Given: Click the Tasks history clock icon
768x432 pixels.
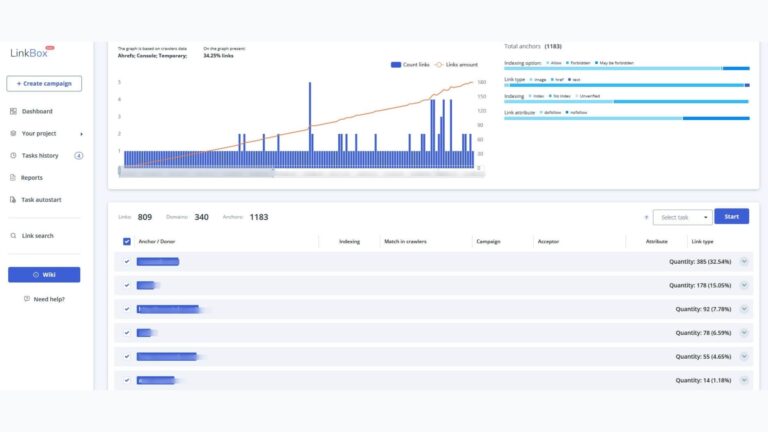Looking at the screenshot, I should tap(13, 155).
